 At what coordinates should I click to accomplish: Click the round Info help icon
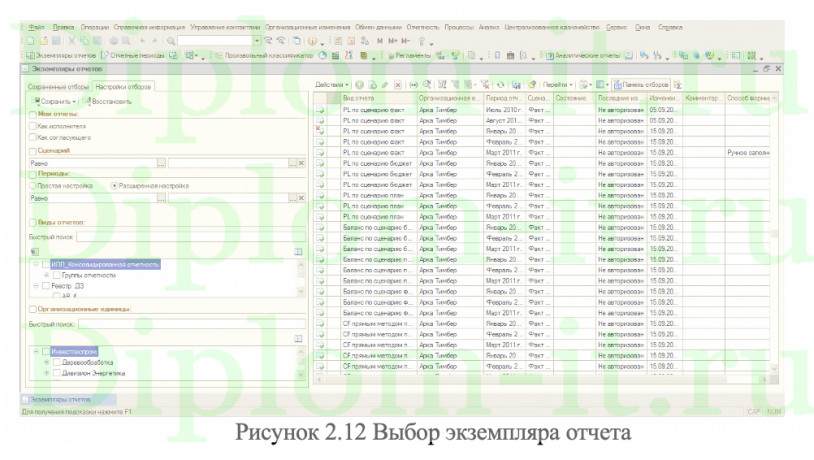click(x=312, y=41)
